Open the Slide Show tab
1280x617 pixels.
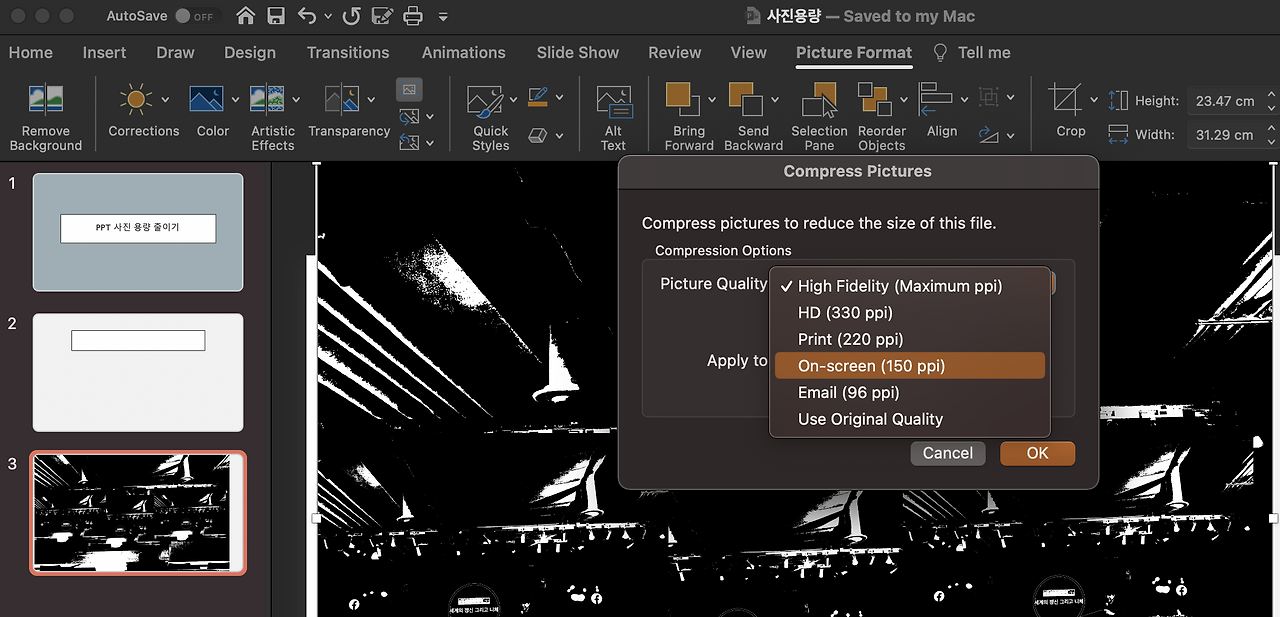[578, 52]
